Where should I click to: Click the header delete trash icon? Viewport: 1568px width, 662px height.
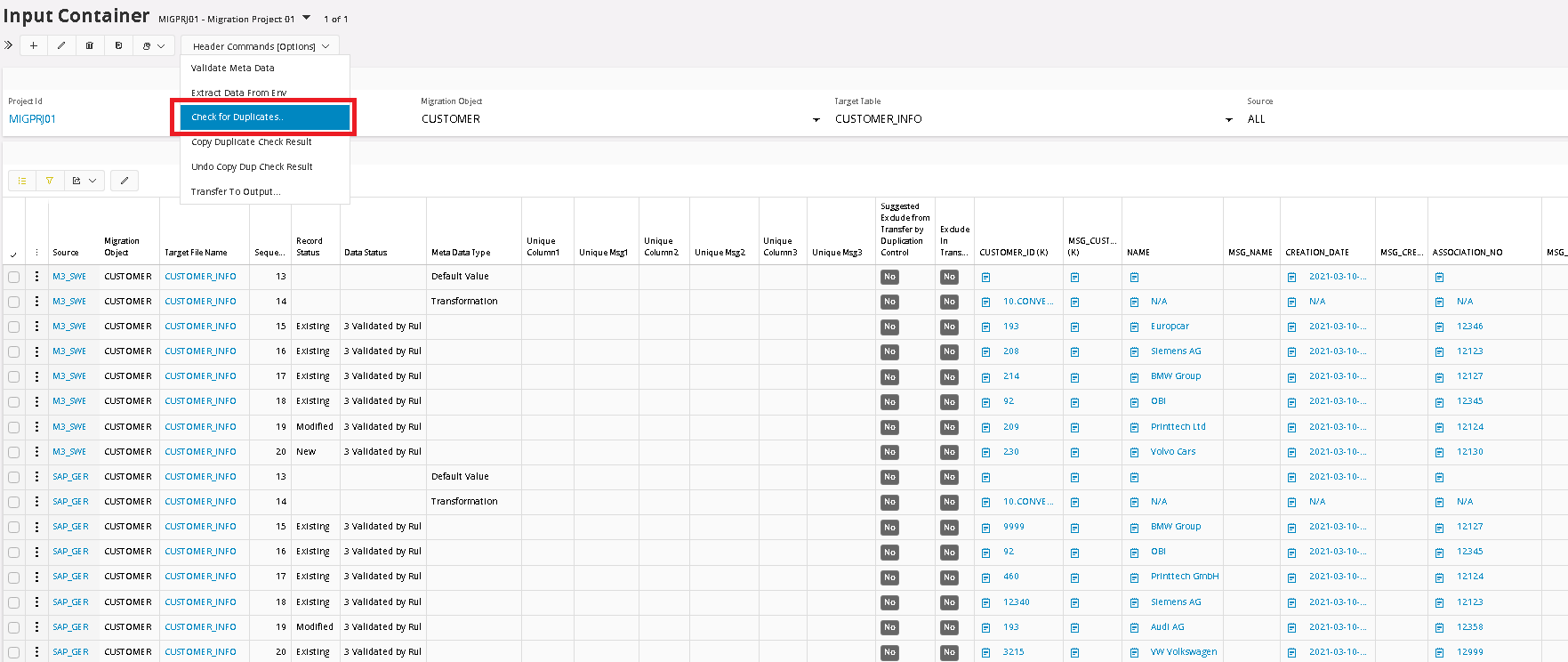[90, 45]
